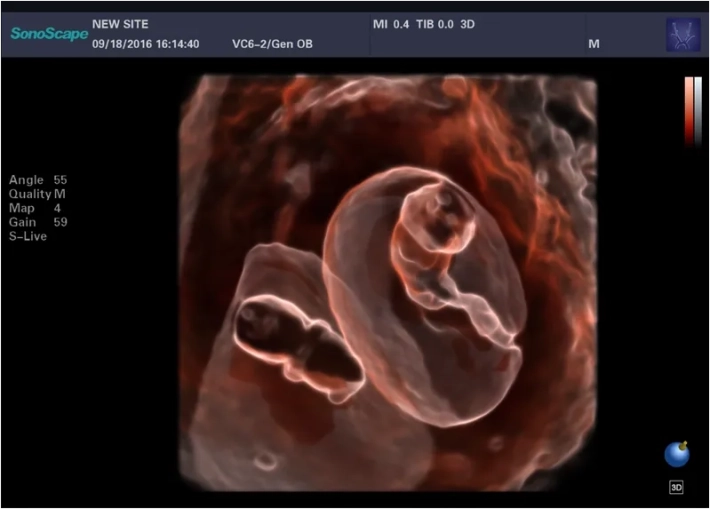The width and height of the screenshot is (710, 509).
Task: Click the white grayscale bar
Action: 698,110
